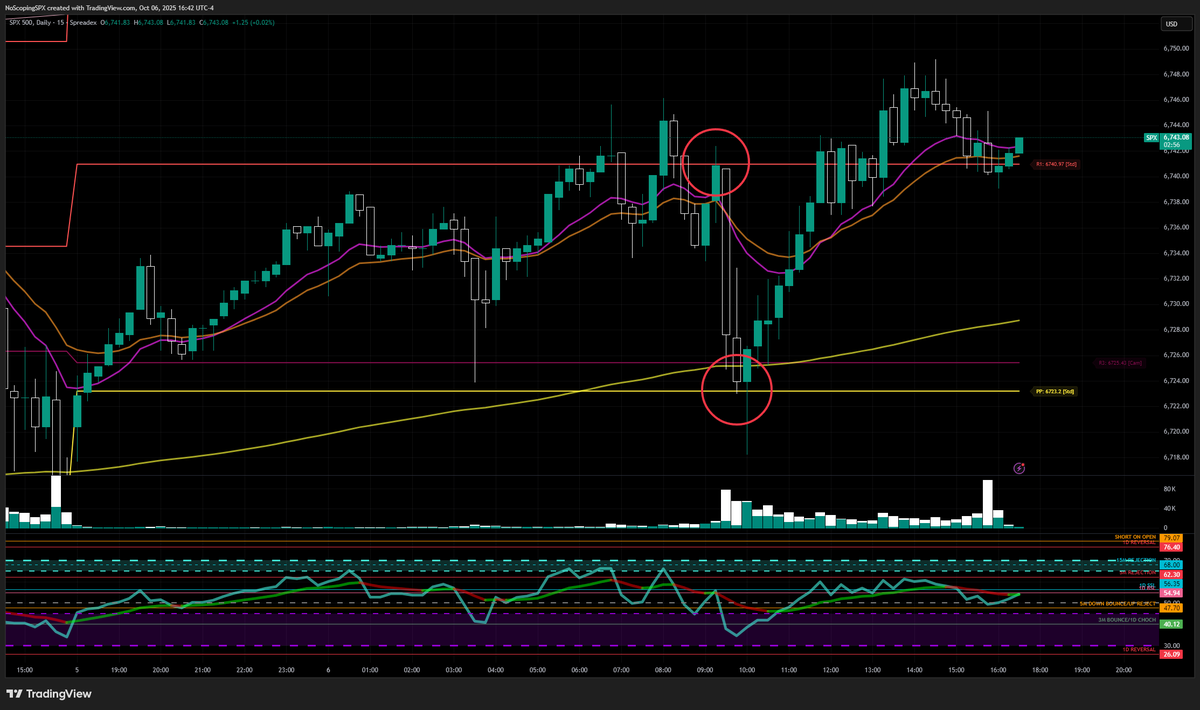Click the 20:00 time axis label at right
Viewport: 1200px width, 710px height.
[1122, 670]
